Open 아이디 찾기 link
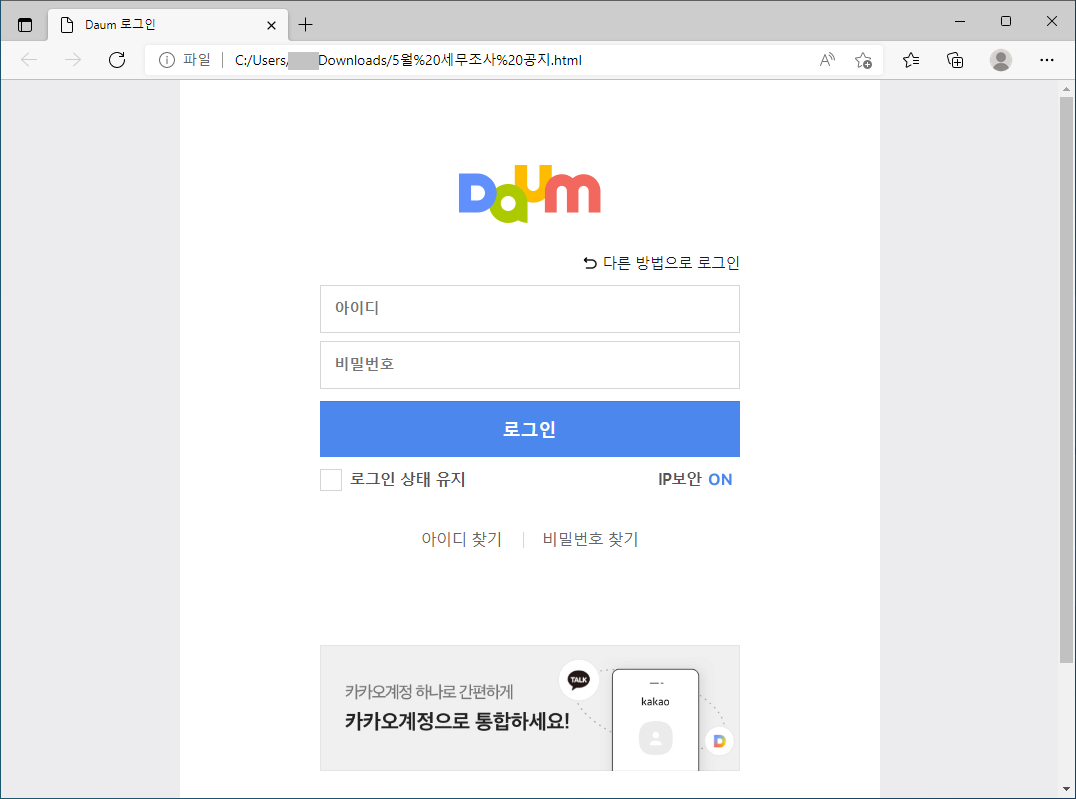 pos(462,540)
